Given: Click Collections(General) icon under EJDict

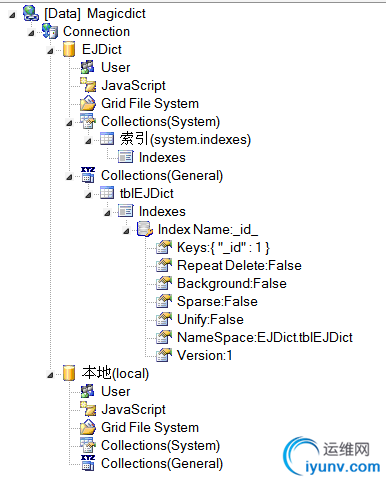Looking at the screenshot, I should click(x=88, y=175).
